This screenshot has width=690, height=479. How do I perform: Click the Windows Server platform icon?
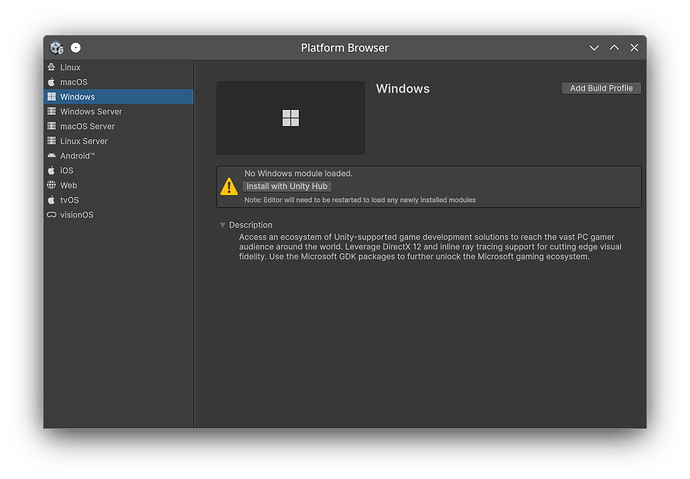click(51, 112)
